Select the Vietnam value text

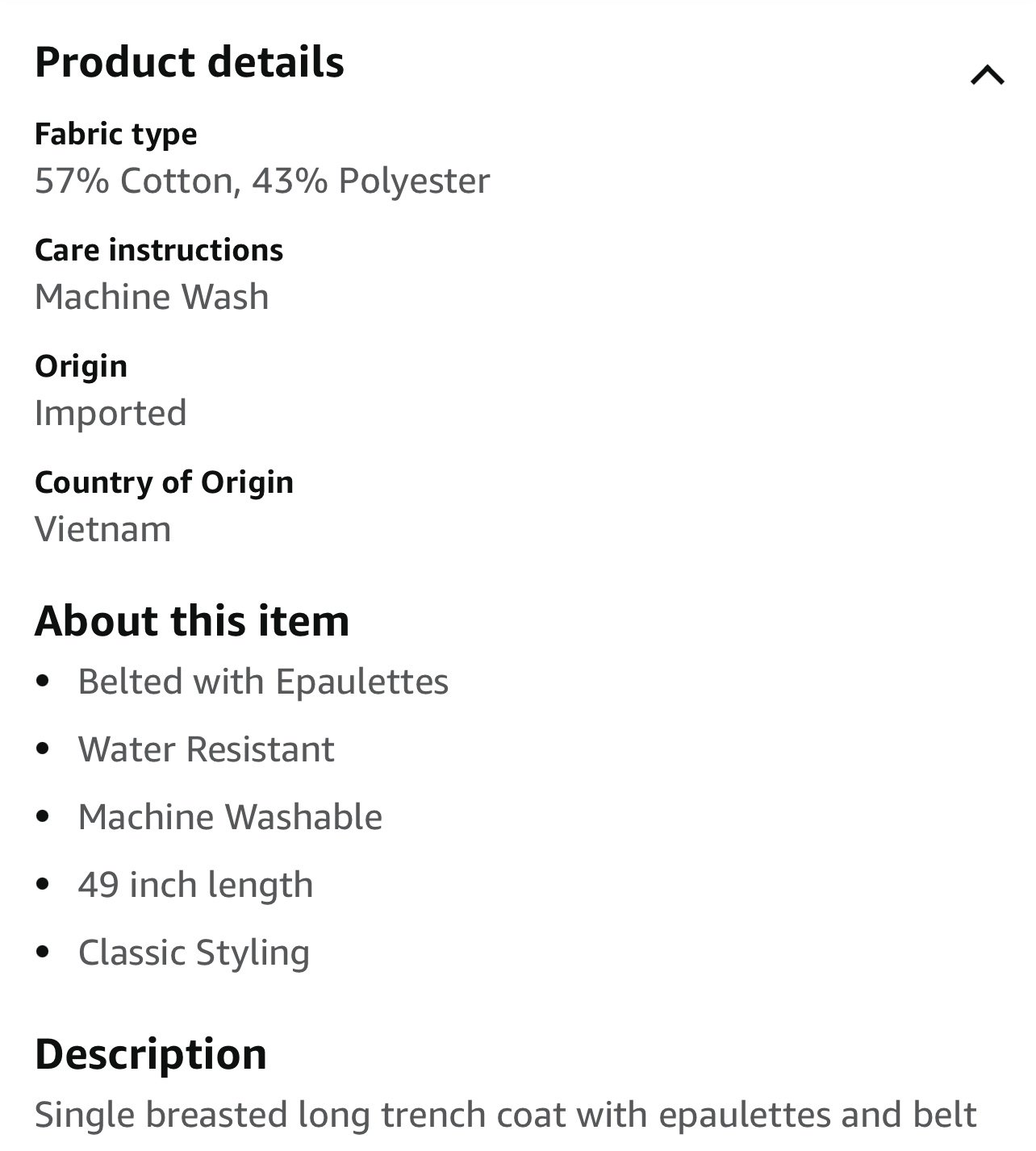[x=102, y=529]
